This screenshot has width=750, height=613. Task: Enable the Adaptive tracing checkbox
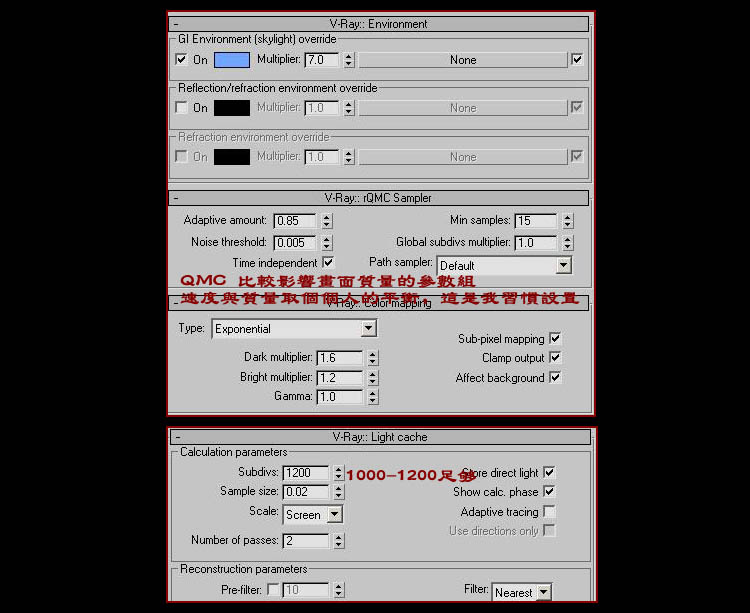coord(549,511)
